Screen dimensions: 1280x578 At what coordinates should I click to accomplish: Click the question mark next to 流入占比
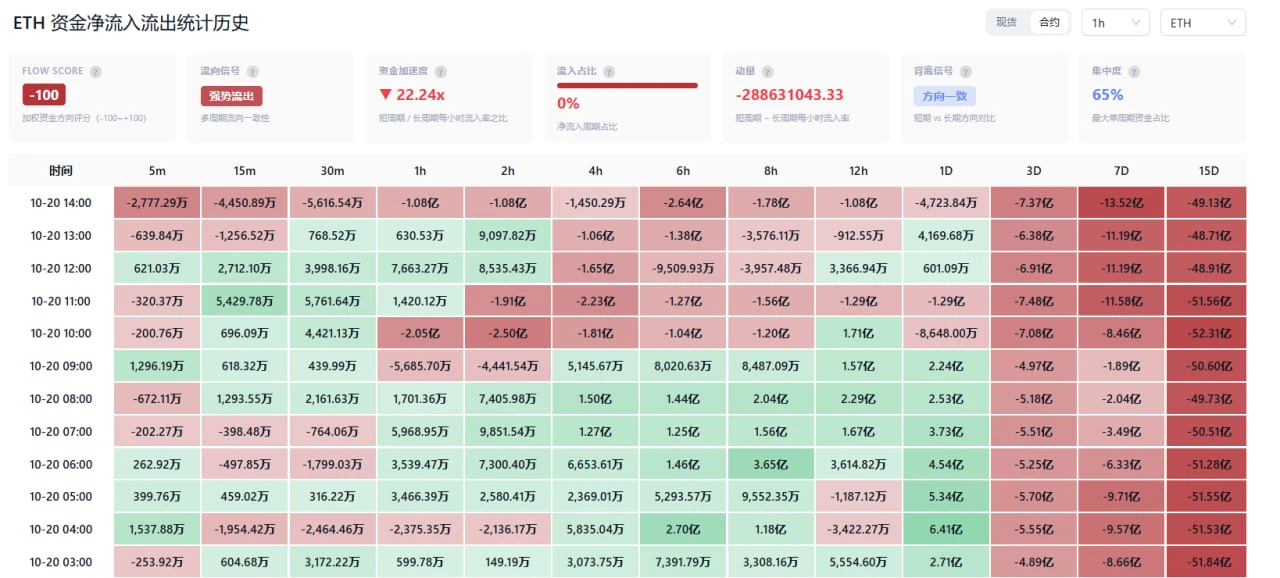pyautogui.click(x=608, y=72)
